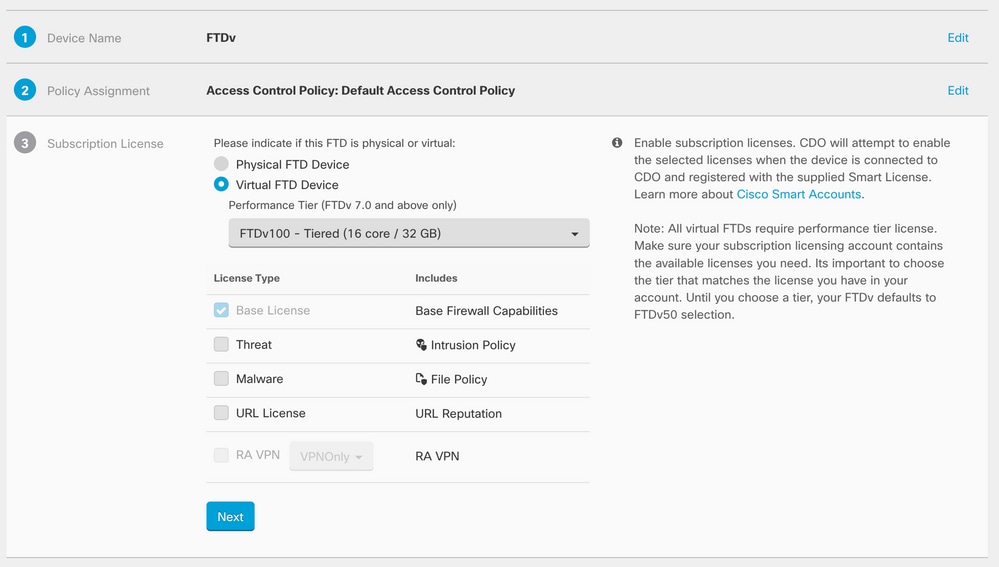Click the step 3 circle icon

click(25, 143)
